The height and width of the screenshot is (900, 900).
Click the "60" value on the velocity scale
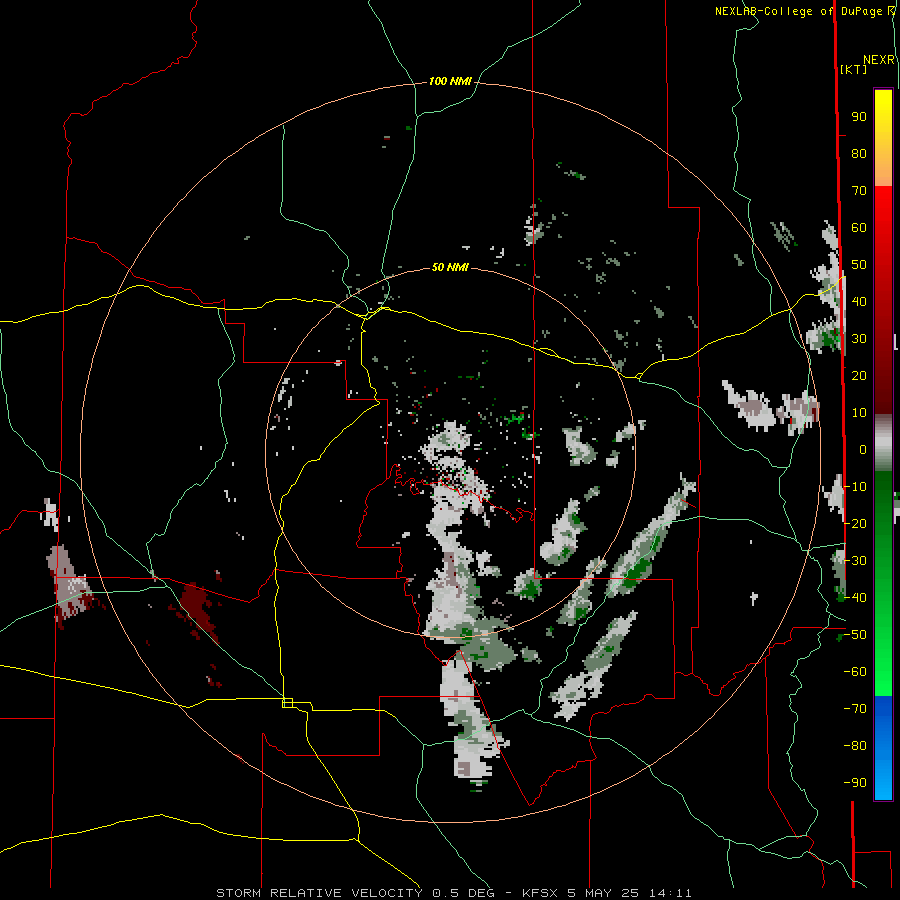tap(859, 228)
